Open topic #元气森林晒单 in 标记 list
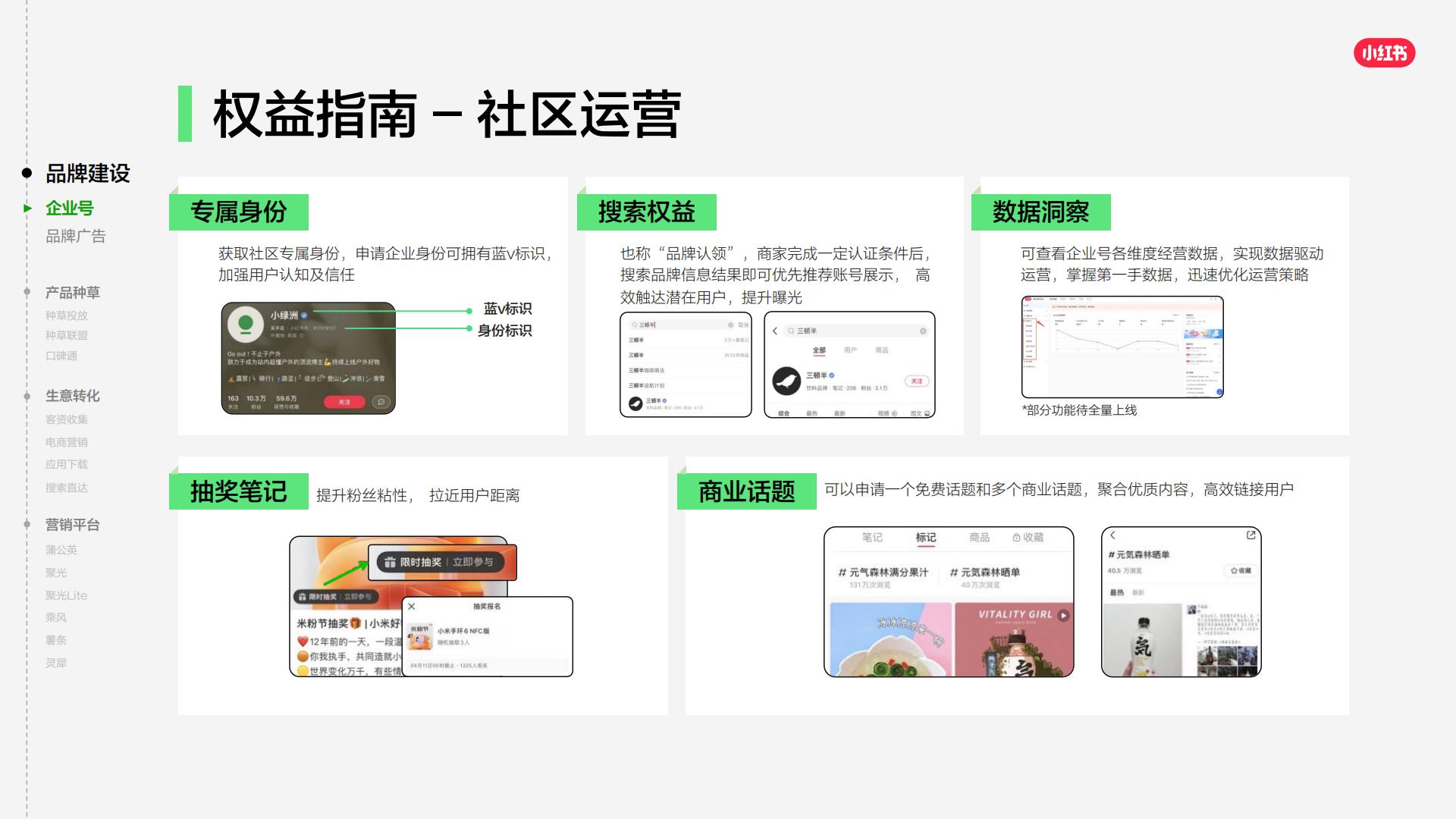 [x=984, y=578]
